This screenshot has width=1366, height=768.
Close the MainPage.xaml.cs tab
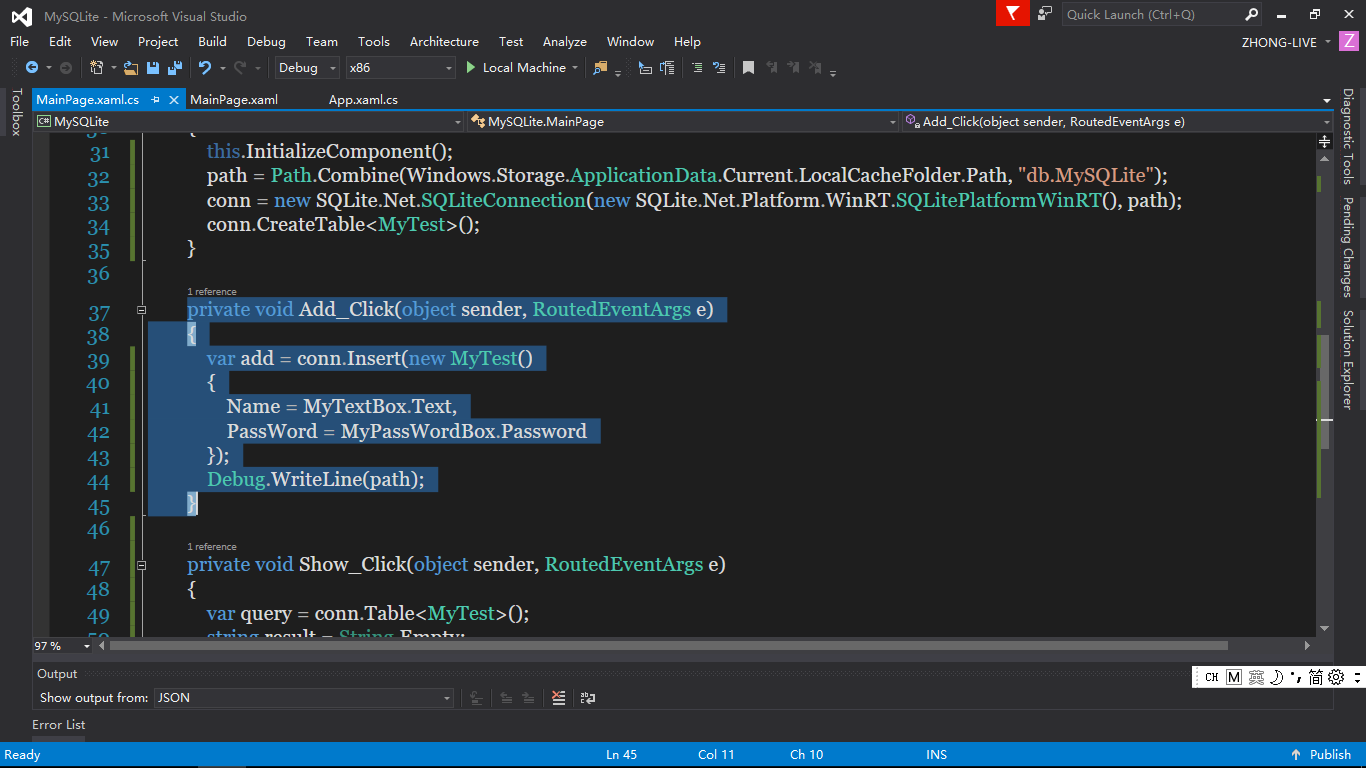coord(175,100)
